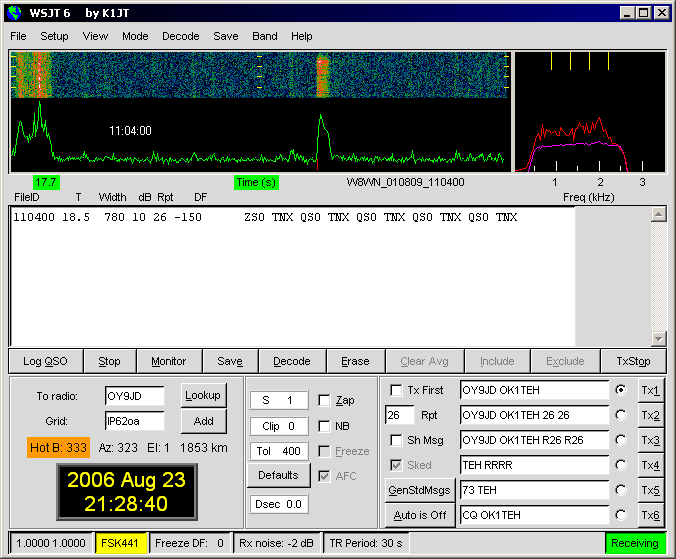
Task: Open the View menu
Action: coord(95,36)
